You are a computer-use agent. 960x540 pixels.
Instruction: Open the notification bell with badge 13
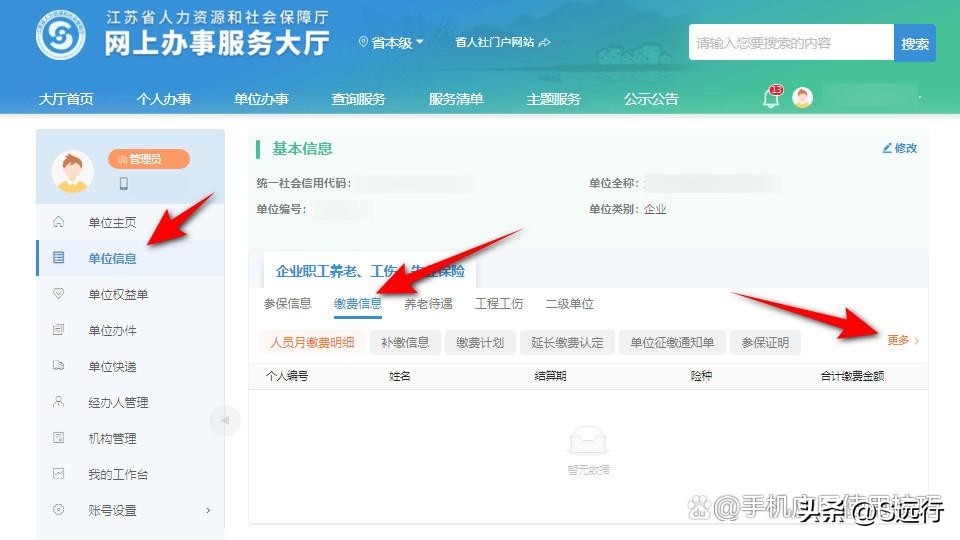coord(771,97)
